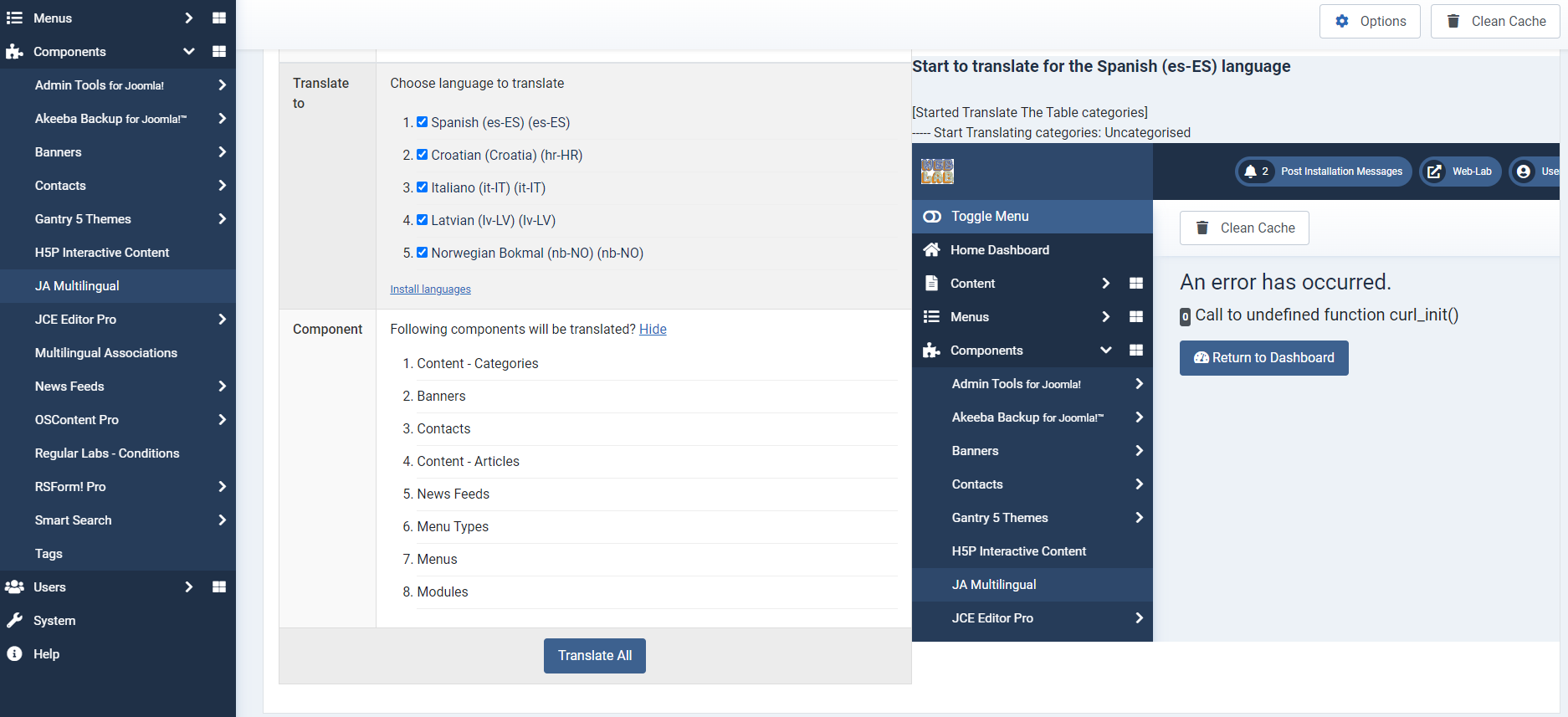
Task: Follow the Install languages link
Action: [x=430, y=289]
